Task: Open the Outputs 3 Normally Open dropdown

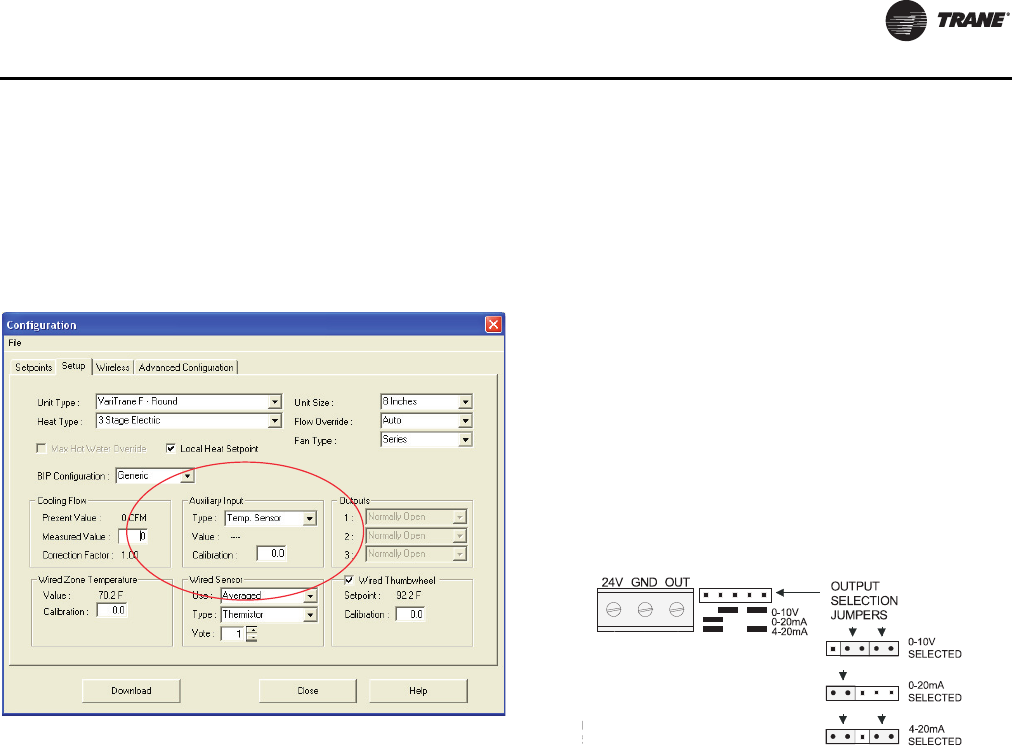Action: [459, 554]
